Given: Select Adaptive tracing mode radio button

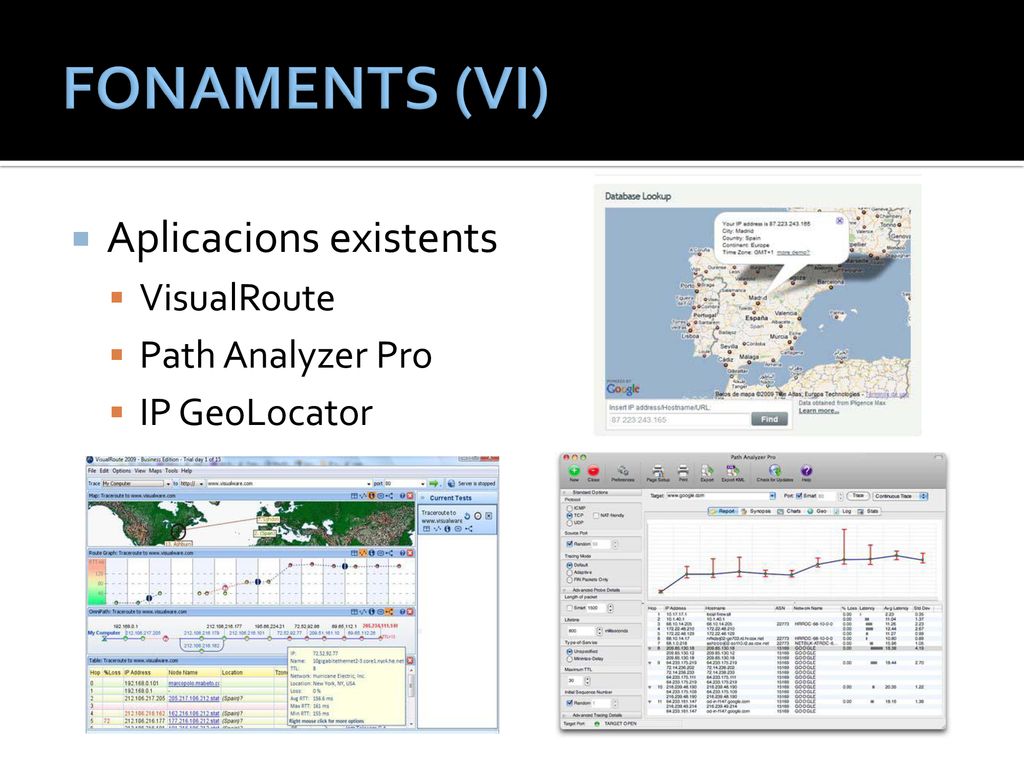Looking at the screenshot, I should (x=569, y=573).
